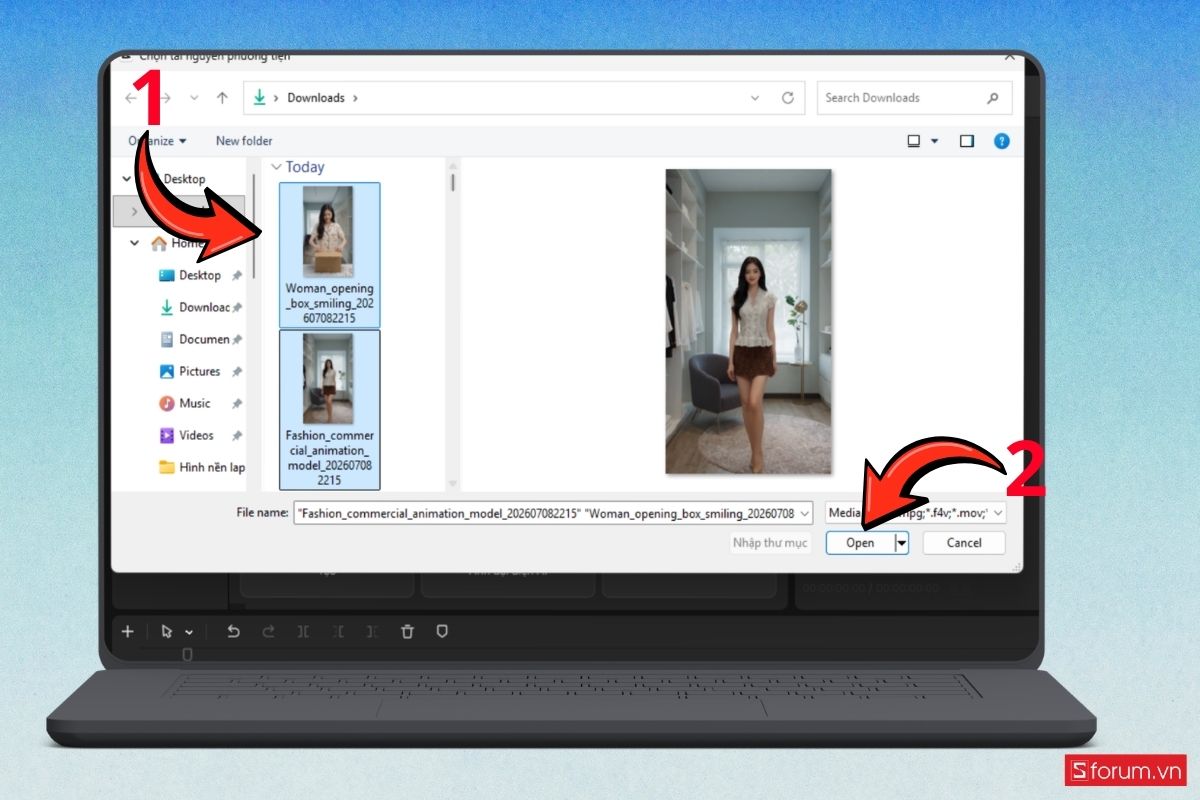Click the Fashion_commercial_animation_model file name
The width and height of the screenshot is (1200, 800).
[x=329, y=458]
